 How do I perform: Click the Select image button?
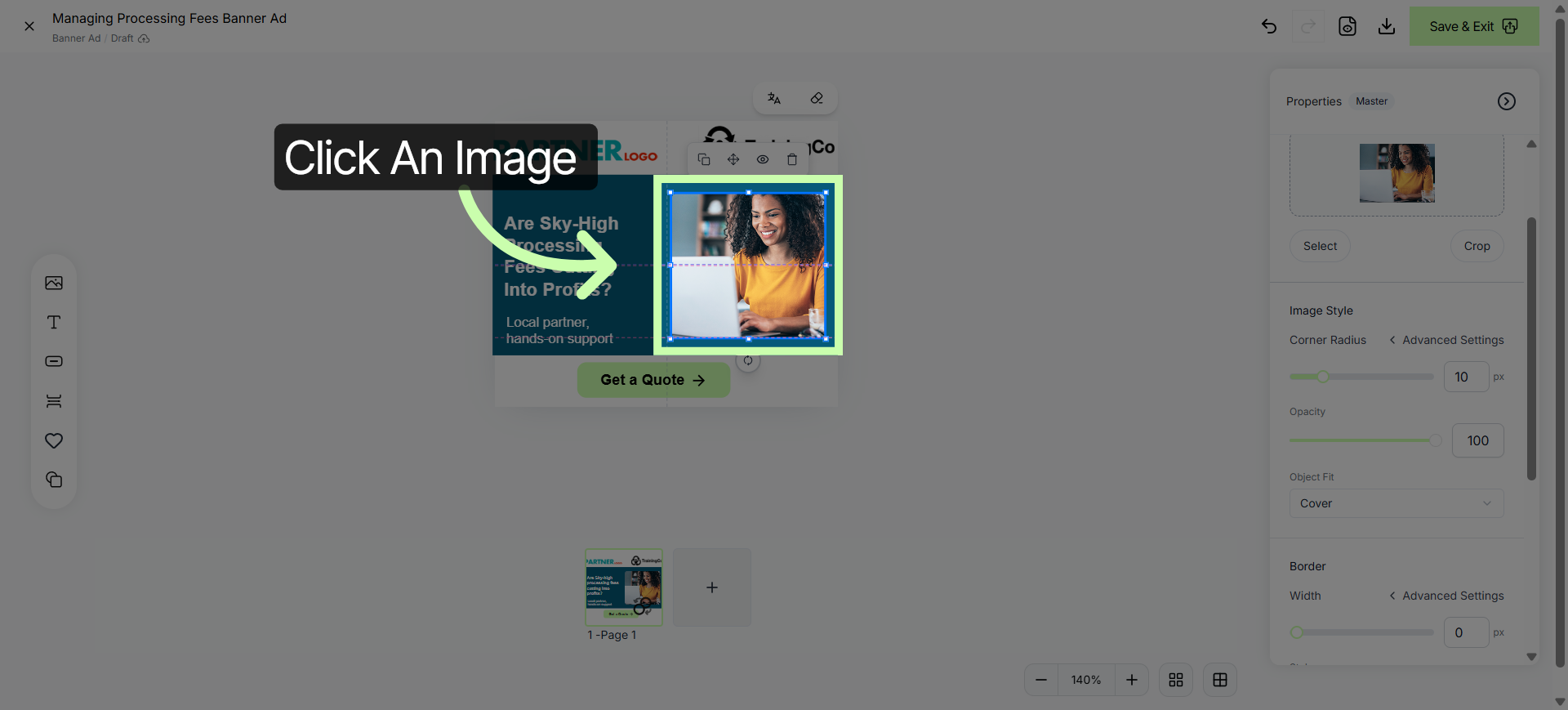(x=1320, y=246)
